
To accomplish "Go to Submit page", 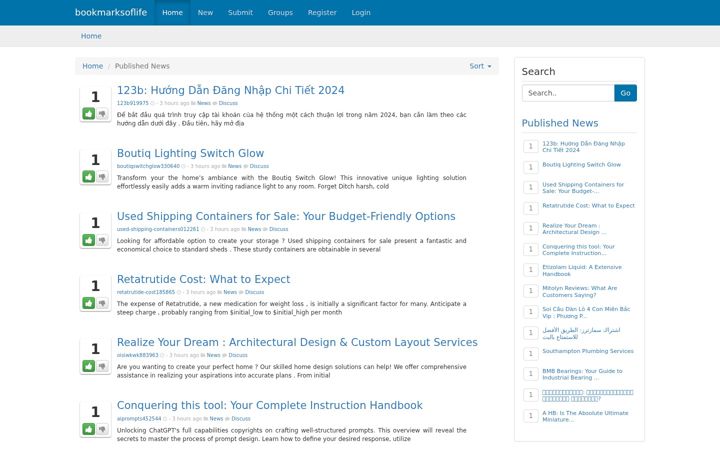I will [240, 12].
